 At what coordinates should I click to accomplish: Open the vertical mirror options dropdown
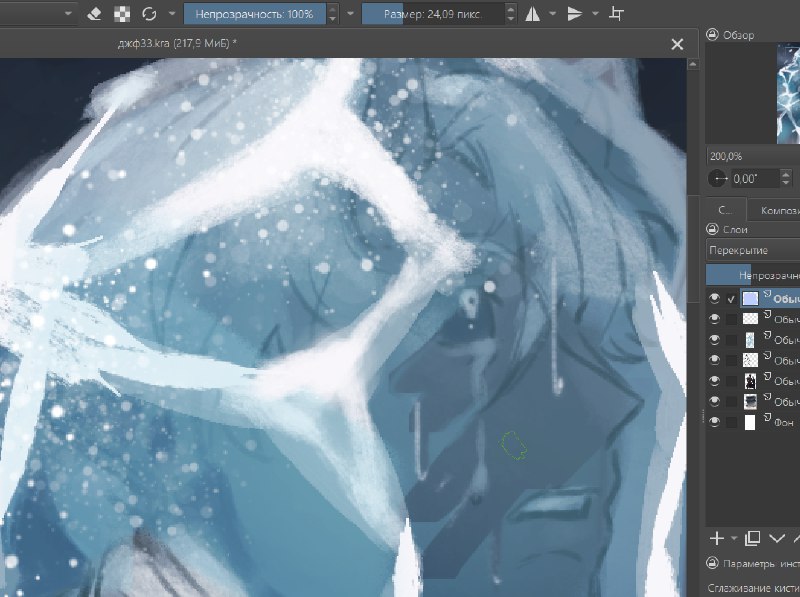(x=595, y=14)
